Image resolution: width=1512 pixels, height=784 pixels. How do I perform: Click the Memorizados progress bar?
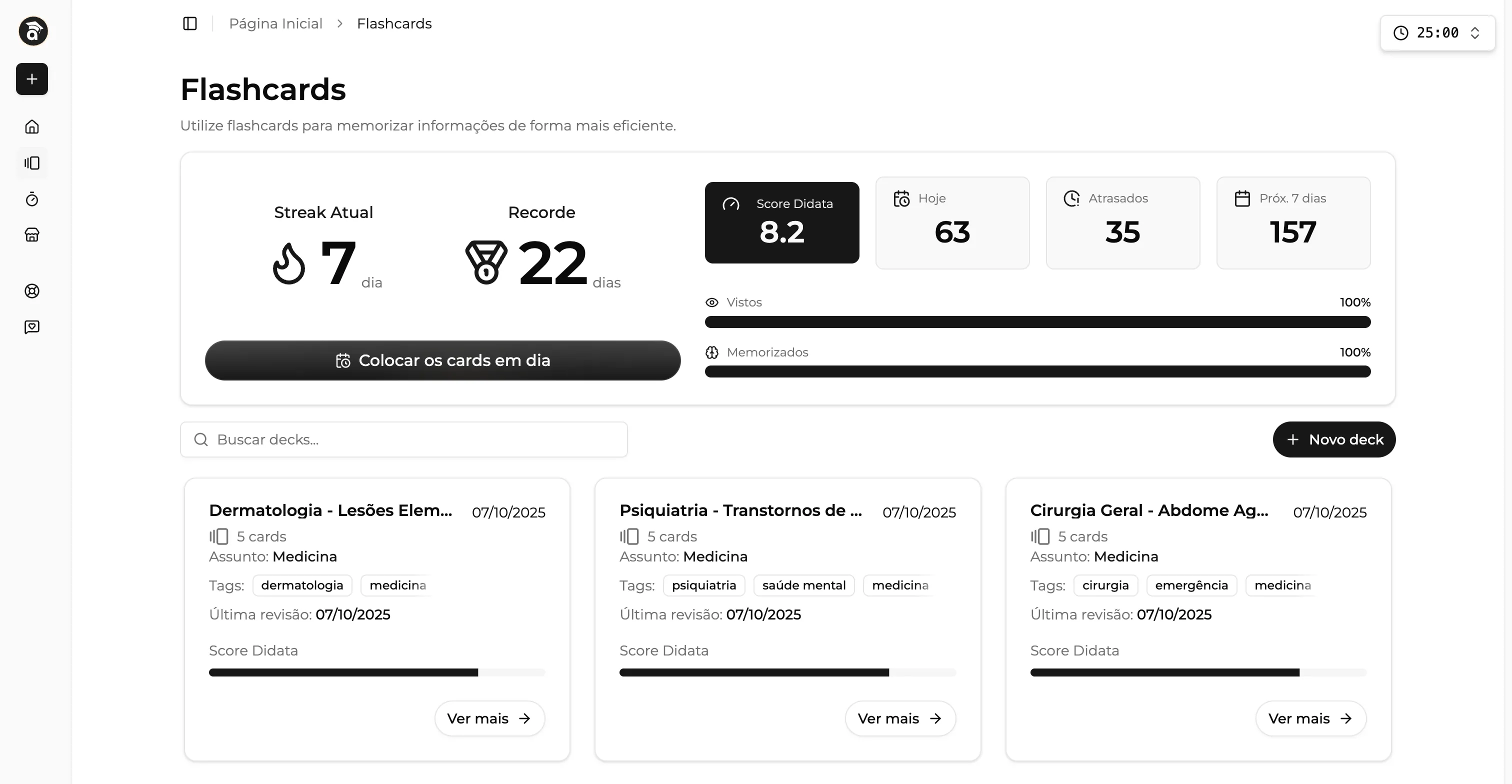[1037, 371]
